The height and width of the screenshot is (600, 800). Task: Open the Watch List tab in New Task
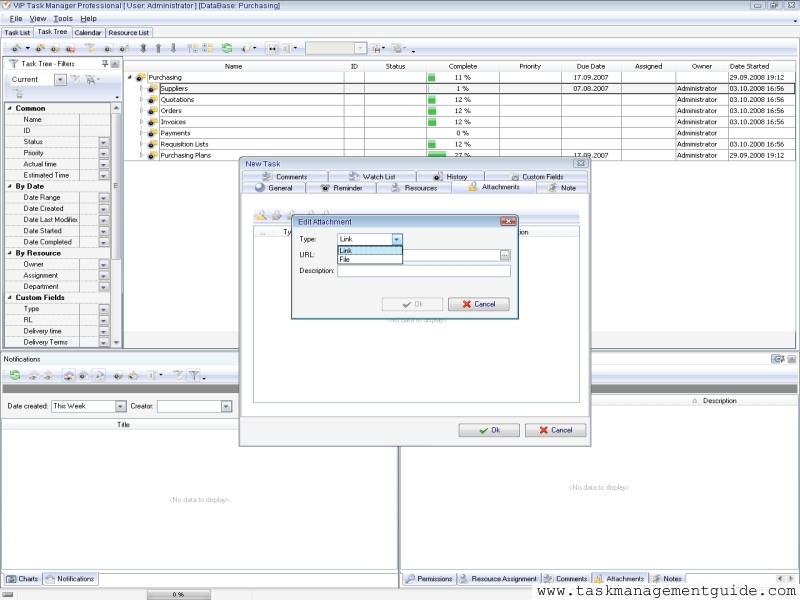pos(372,177)
